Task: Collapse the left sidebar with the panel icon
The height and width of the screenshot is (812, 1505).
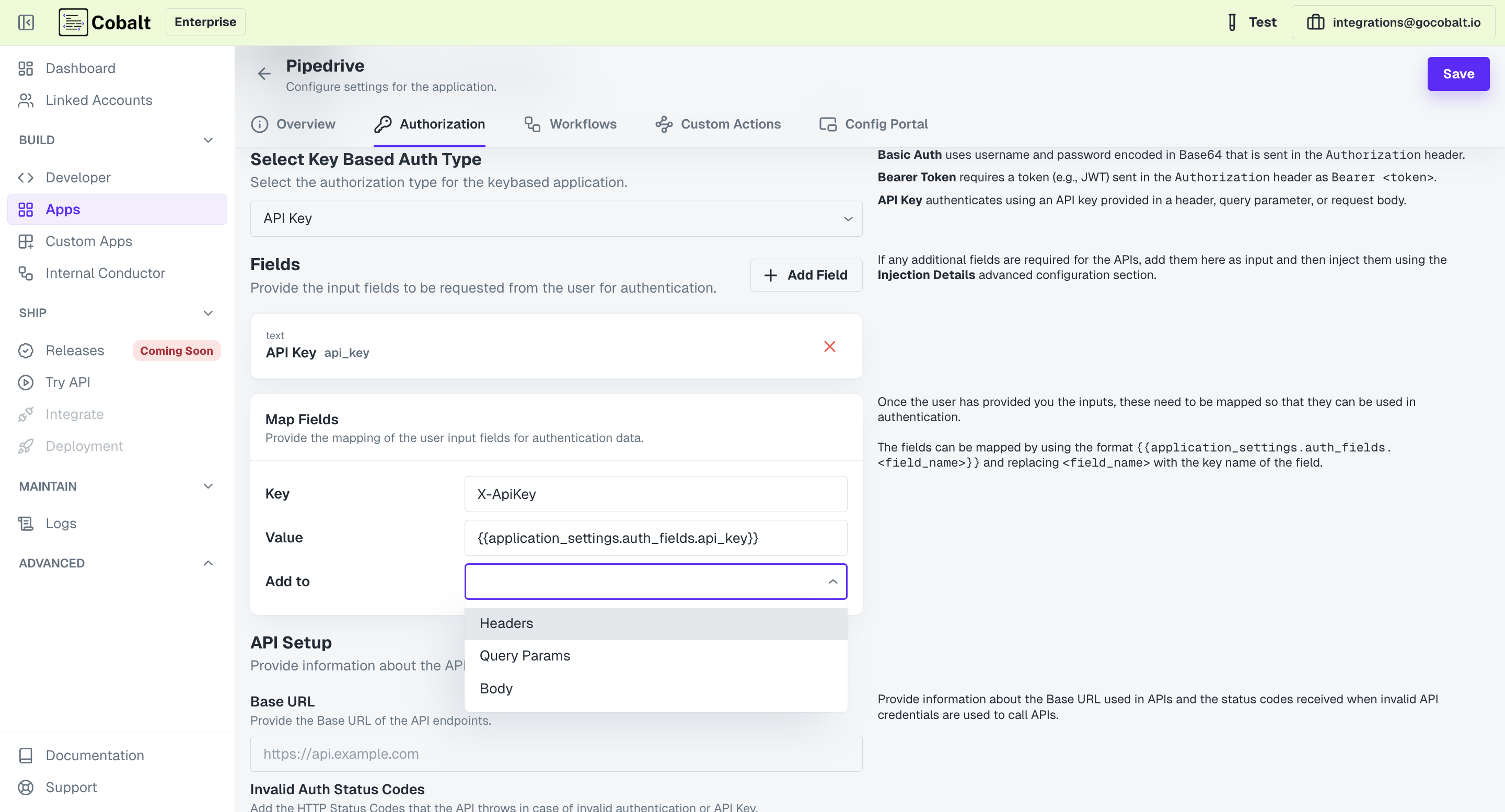Action: pyautogui.click(x=26, y=22)
